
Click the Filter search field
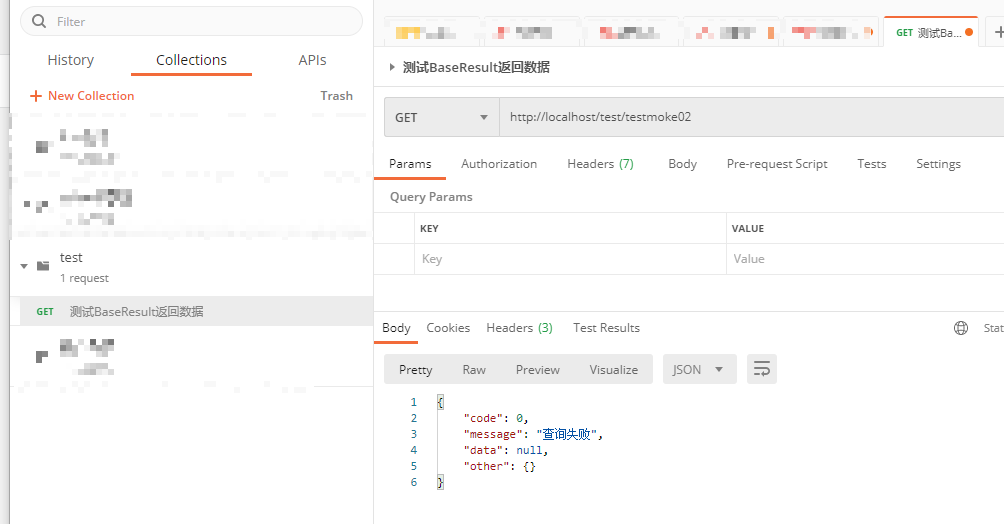tap(191, 21)
